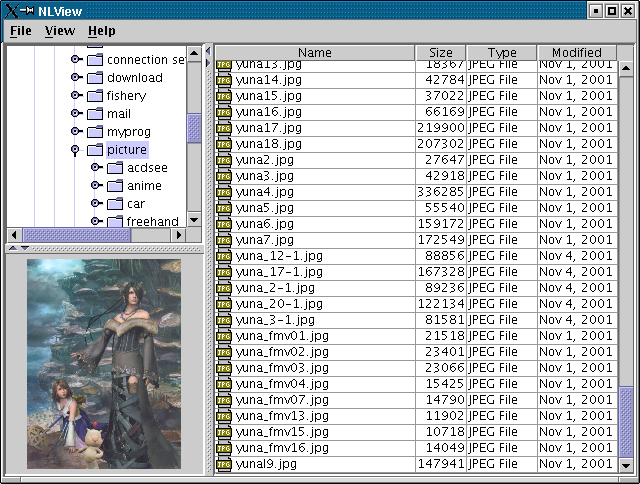Image resolution: width=640 pixels, height=484 pixels.
Task: Click the Modified column header
Action: pos(576,53)
